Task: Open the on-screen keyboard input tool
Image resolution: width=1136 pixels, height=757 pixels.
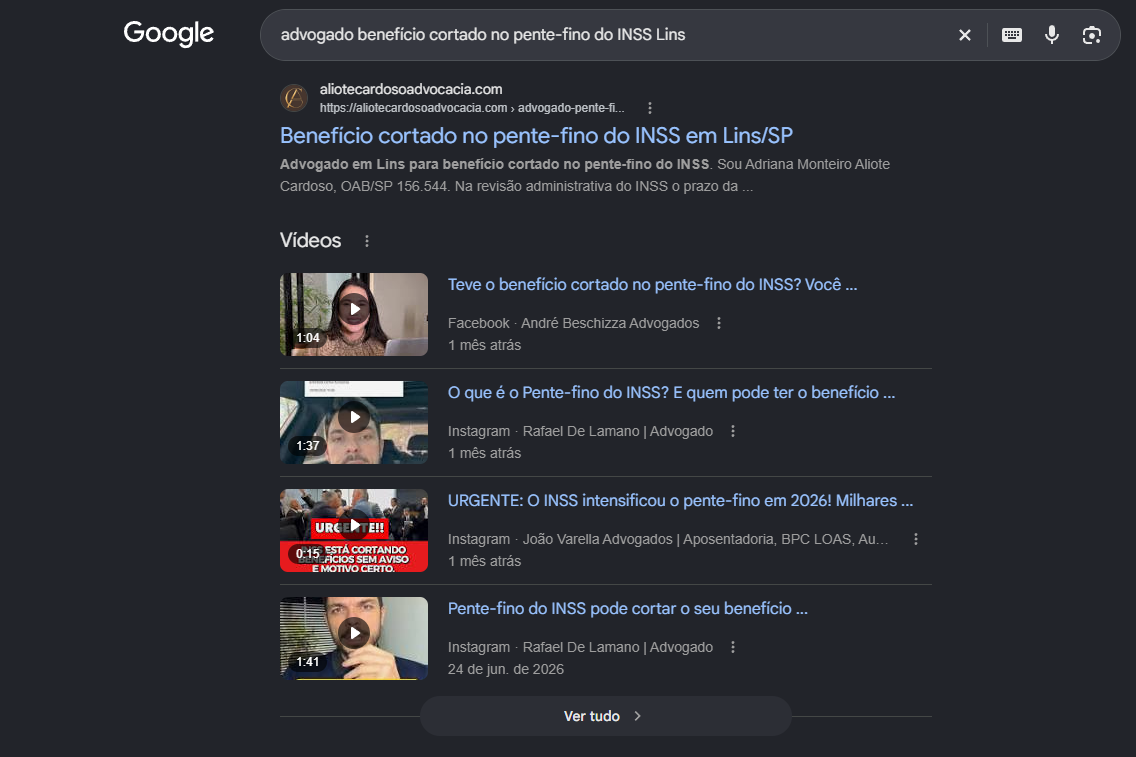Action: coord(1011,35)
